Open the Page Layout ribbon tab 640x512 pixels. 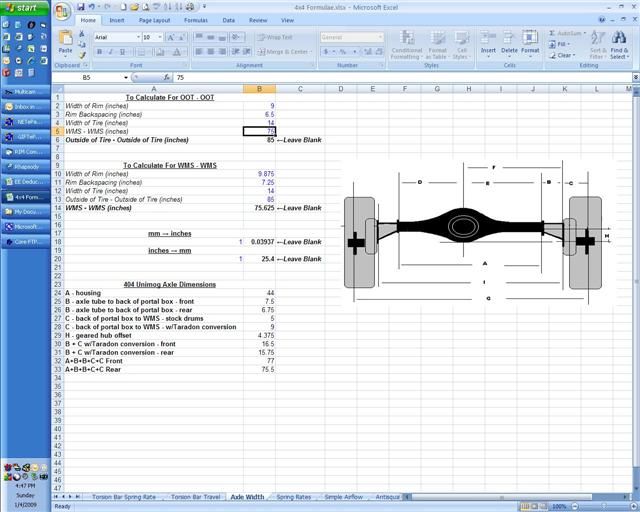(154, 20)
